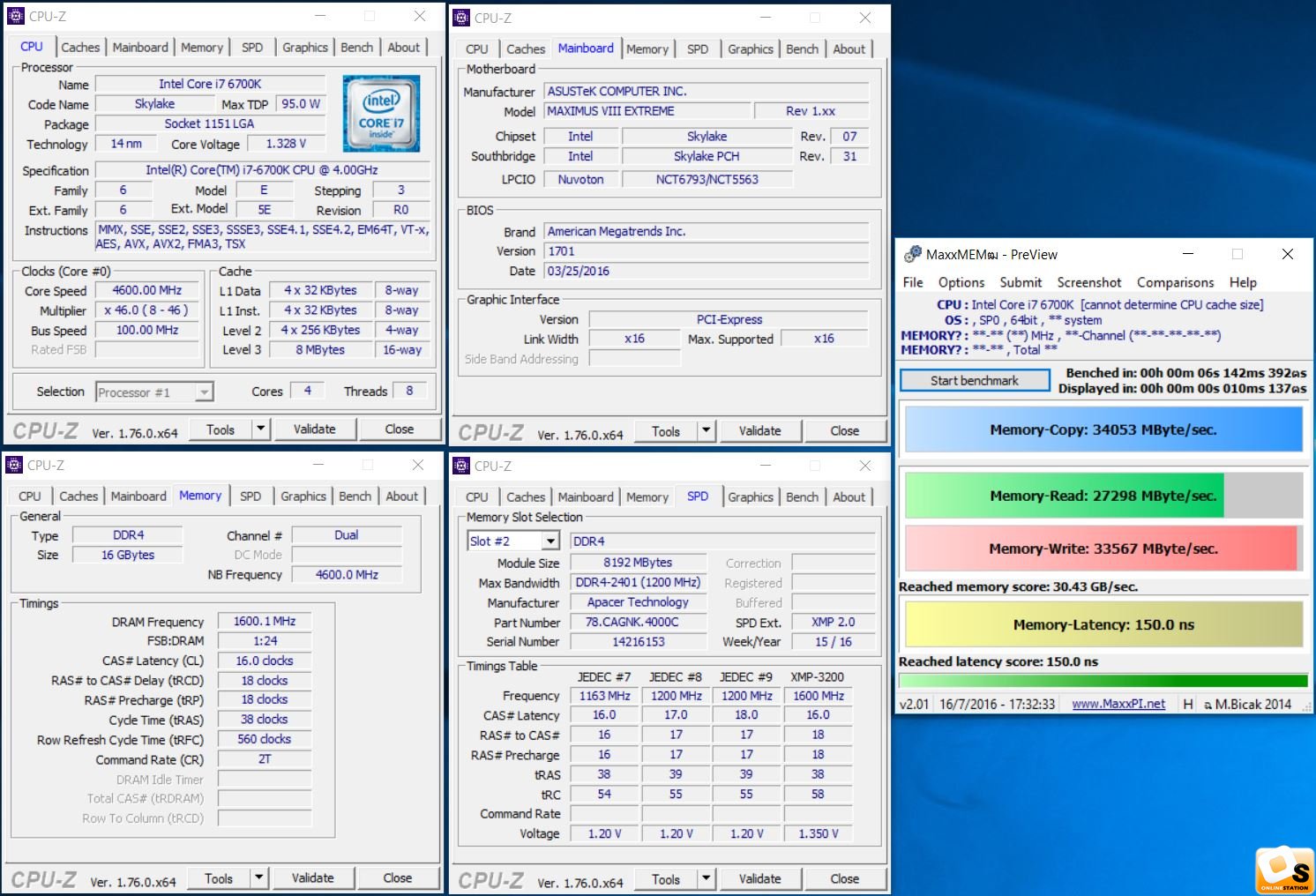Image resolution: width=1316 pixels, height=896 pixels.
Task: Click Close button in Memory CPU-Z window
Action: tap(398, 877)
